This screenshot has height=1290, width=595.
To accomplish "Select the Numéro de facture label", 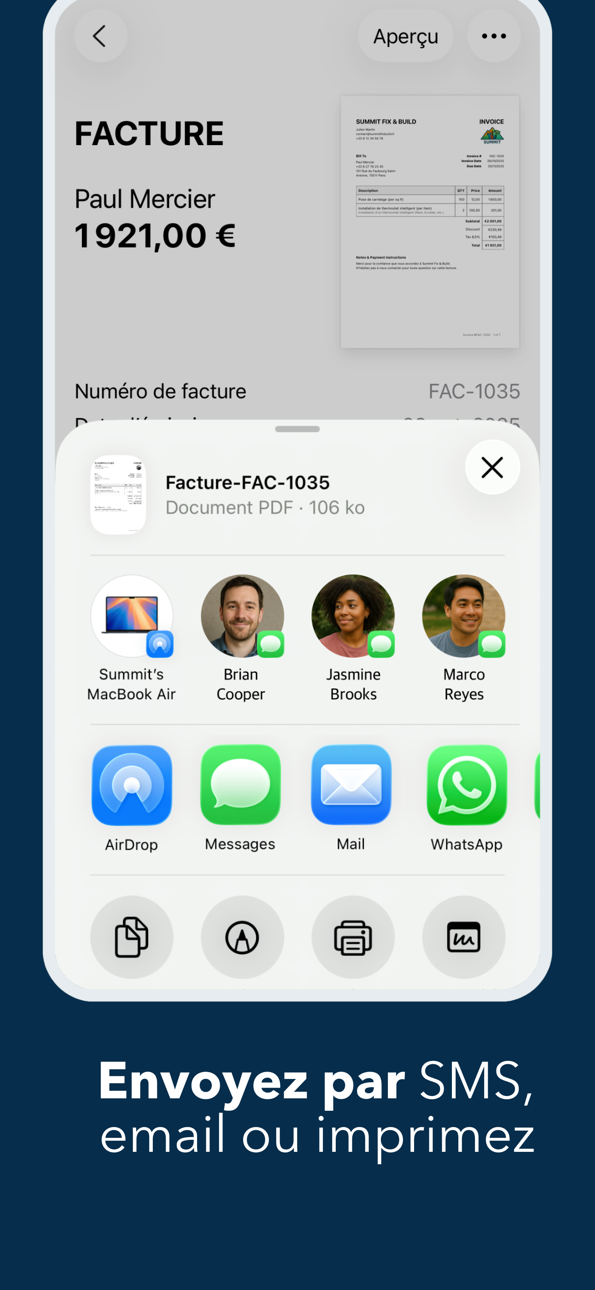I will [x=160, y=391].
